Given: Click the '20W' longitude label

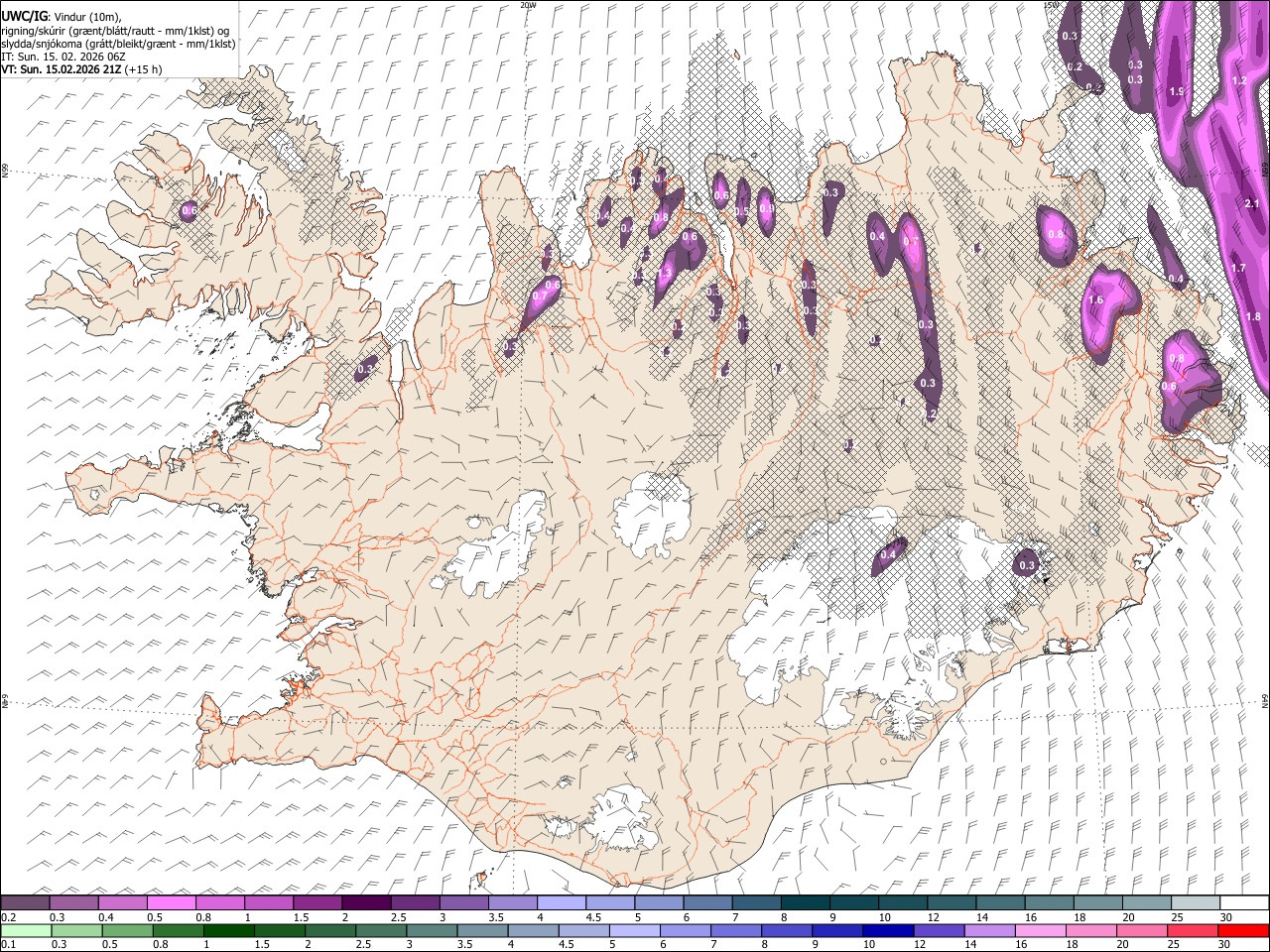Looking at the screenshot, I should (x=529, y=4).
